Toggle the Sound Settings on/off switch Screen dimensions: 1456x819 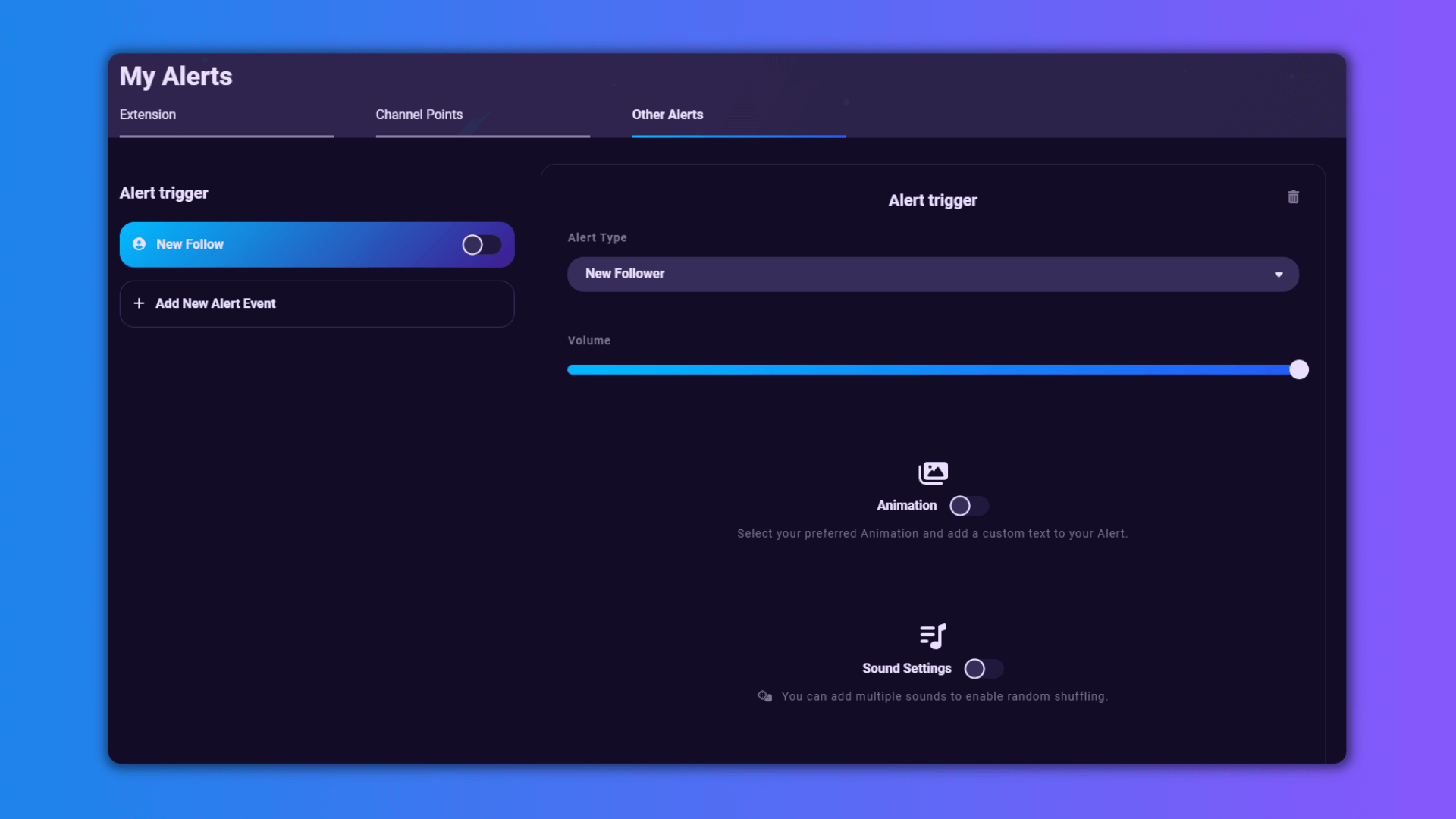tap(982, 668)
